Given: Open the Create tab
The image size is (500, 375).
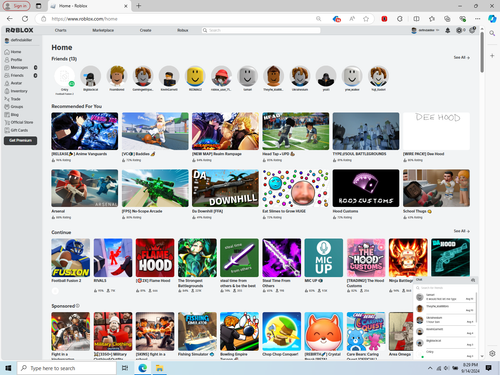Looking at the screenshot, I should click(x=145, y=30).
